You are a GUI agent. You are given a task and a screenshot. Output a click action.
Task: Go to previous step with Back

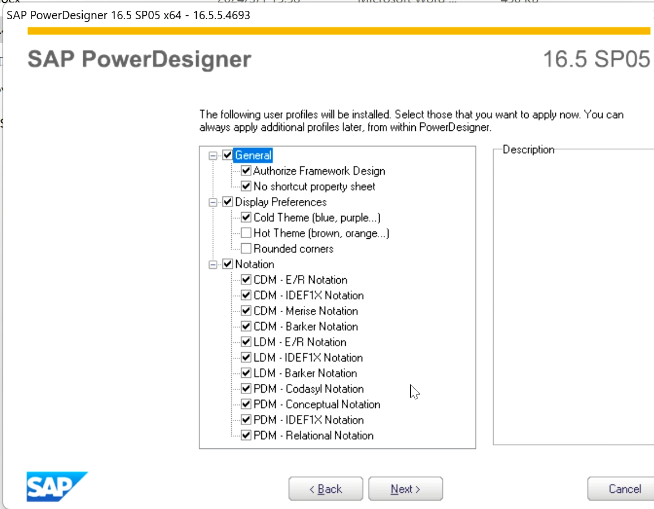325,489
